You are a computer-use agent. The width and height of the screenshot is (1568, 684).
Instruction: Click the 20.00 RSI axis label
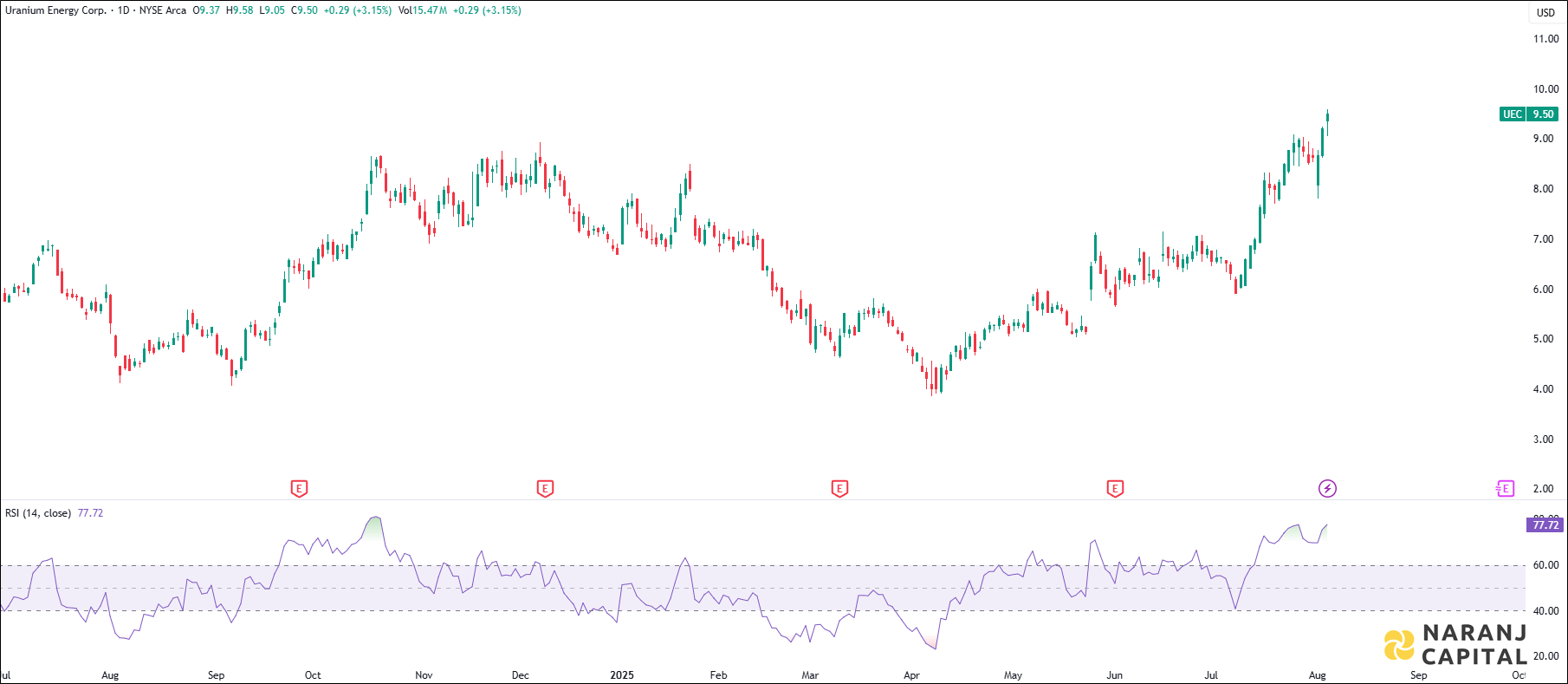click(x=1545, y=656)
